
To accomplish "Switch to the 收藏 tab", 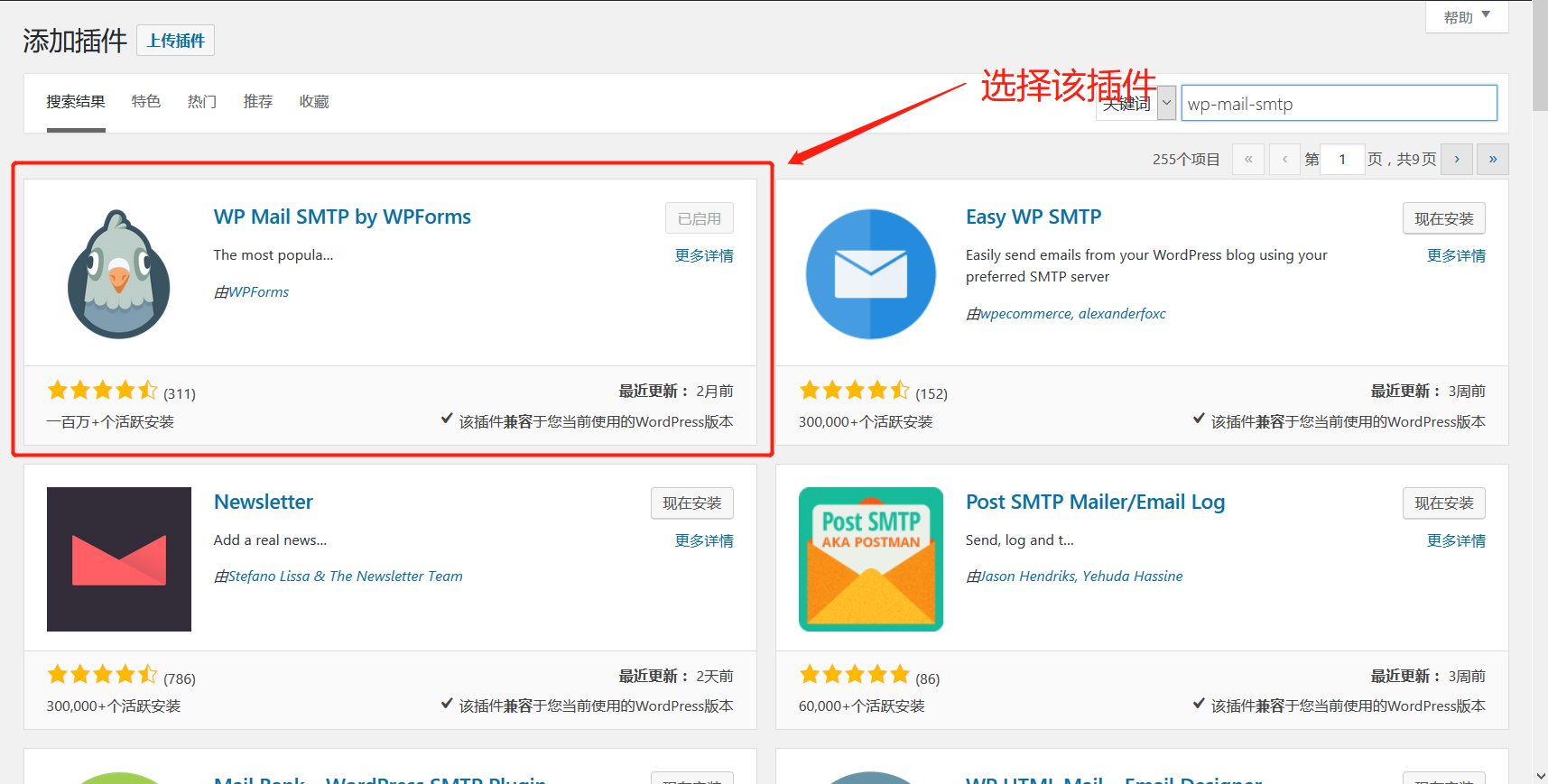I will [x=314, y=102].
